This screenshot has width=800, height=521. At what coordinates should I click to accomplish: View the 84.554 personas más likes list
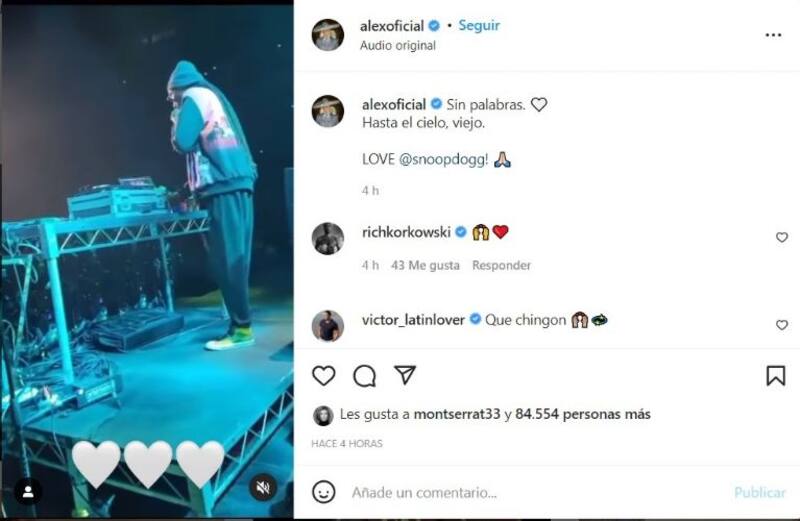click(583, 414)
